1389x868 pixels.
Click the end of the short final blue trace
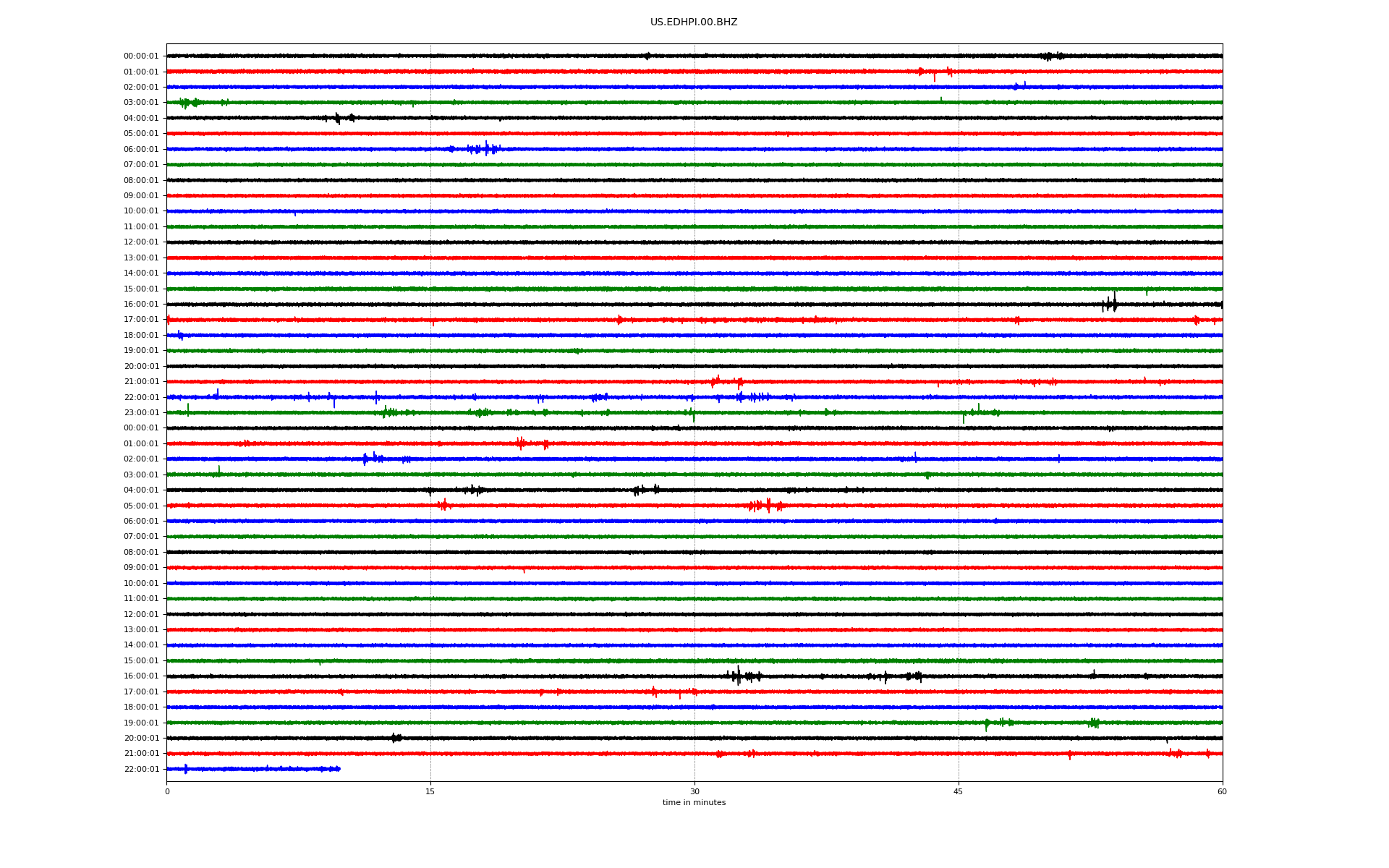[x=339, y=769]
